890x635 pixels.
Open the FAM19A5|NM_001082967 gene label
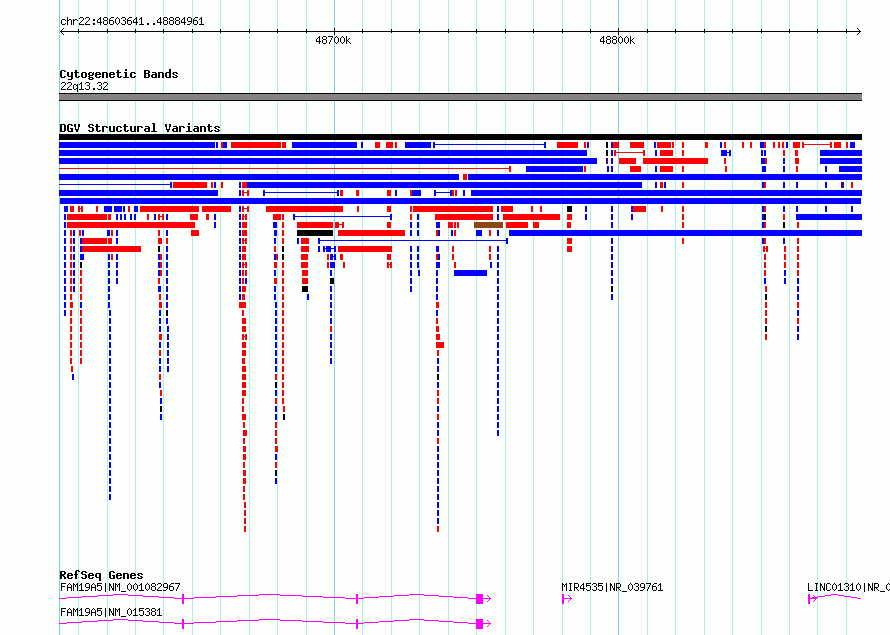tap(120, 587)
